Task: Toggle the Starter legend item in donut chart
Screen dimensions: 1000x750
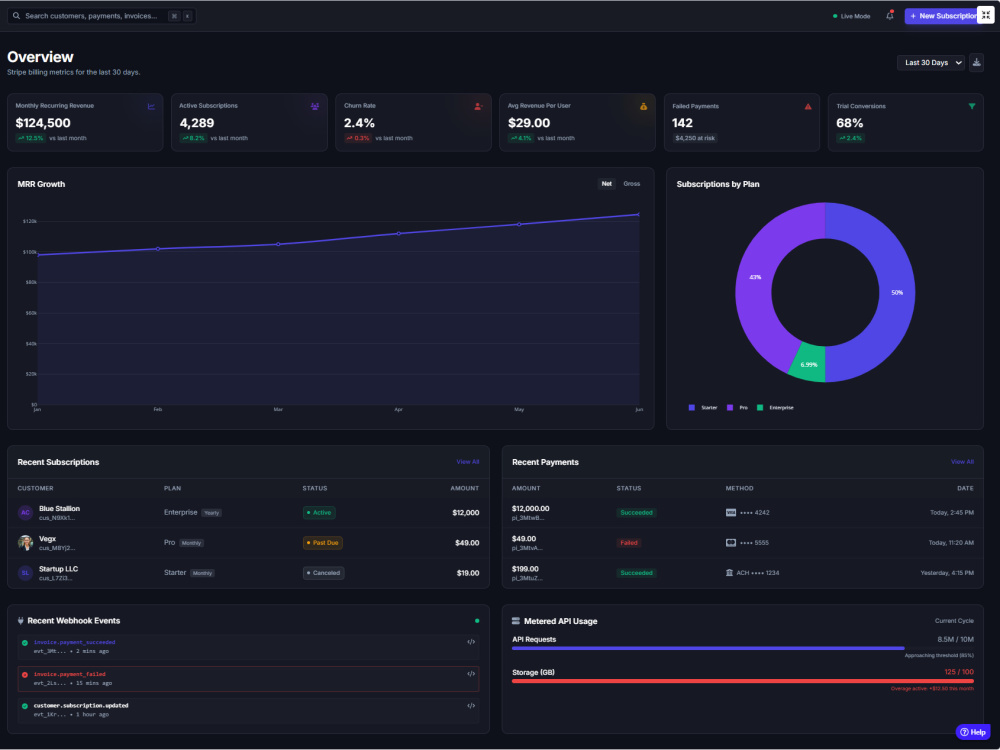Action: coord(703,408)
